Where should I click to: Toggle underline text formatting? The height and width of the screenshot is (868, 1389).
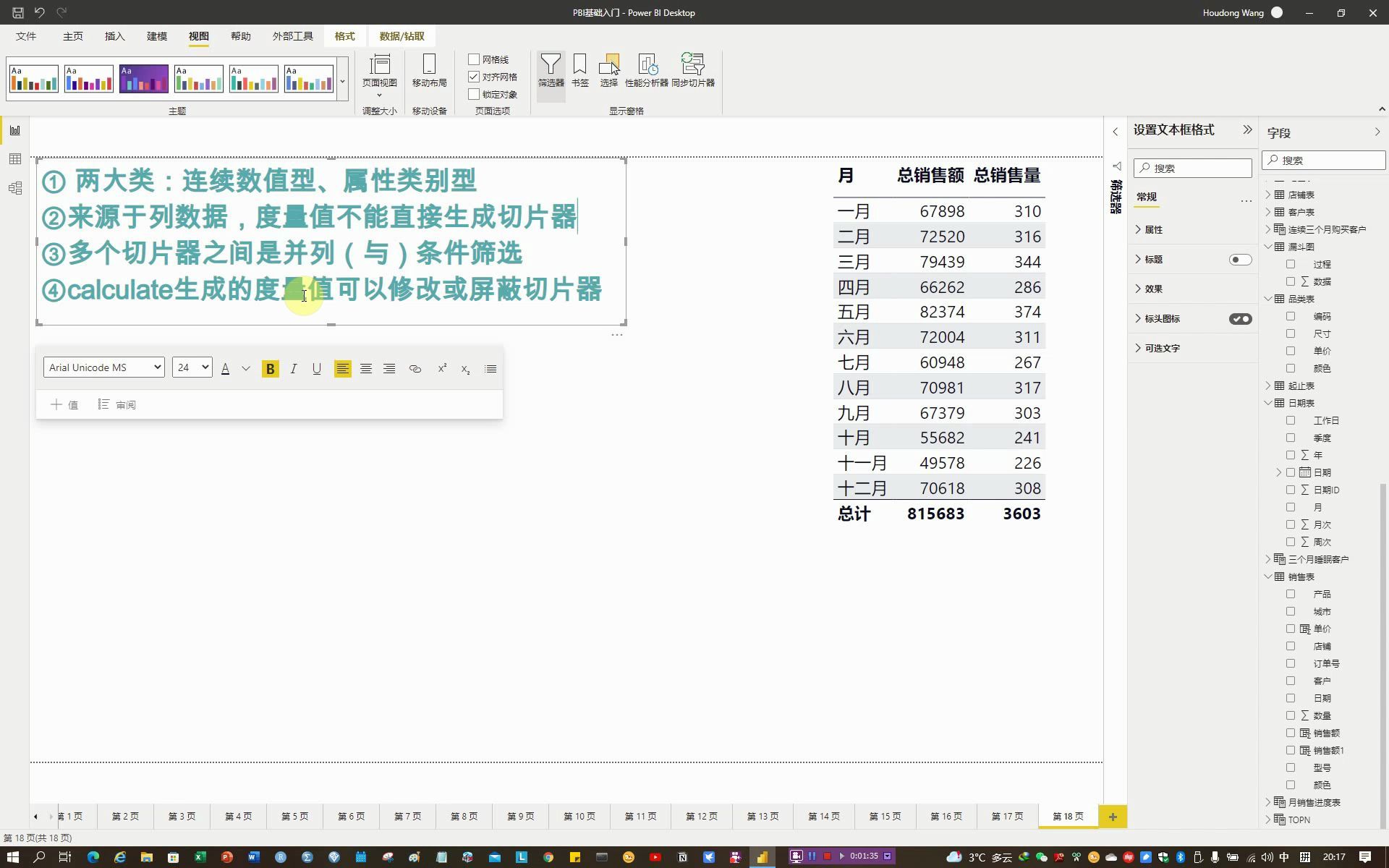(316, 369)
